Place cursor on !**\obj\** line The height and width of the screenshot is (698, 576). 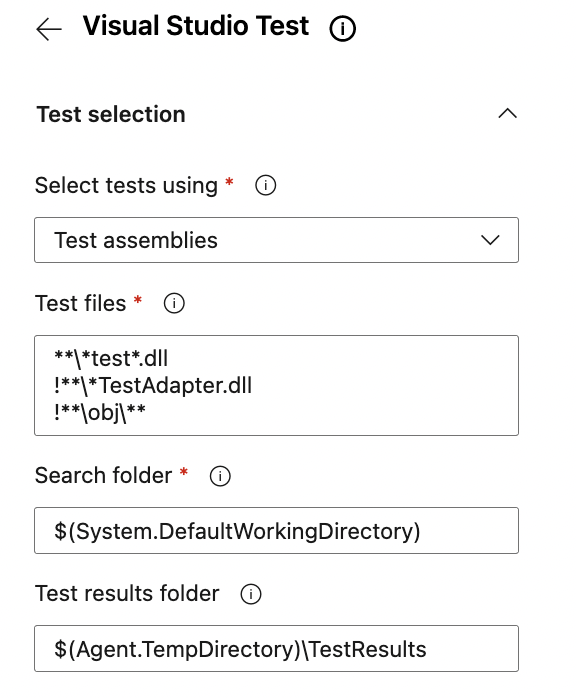100,413
